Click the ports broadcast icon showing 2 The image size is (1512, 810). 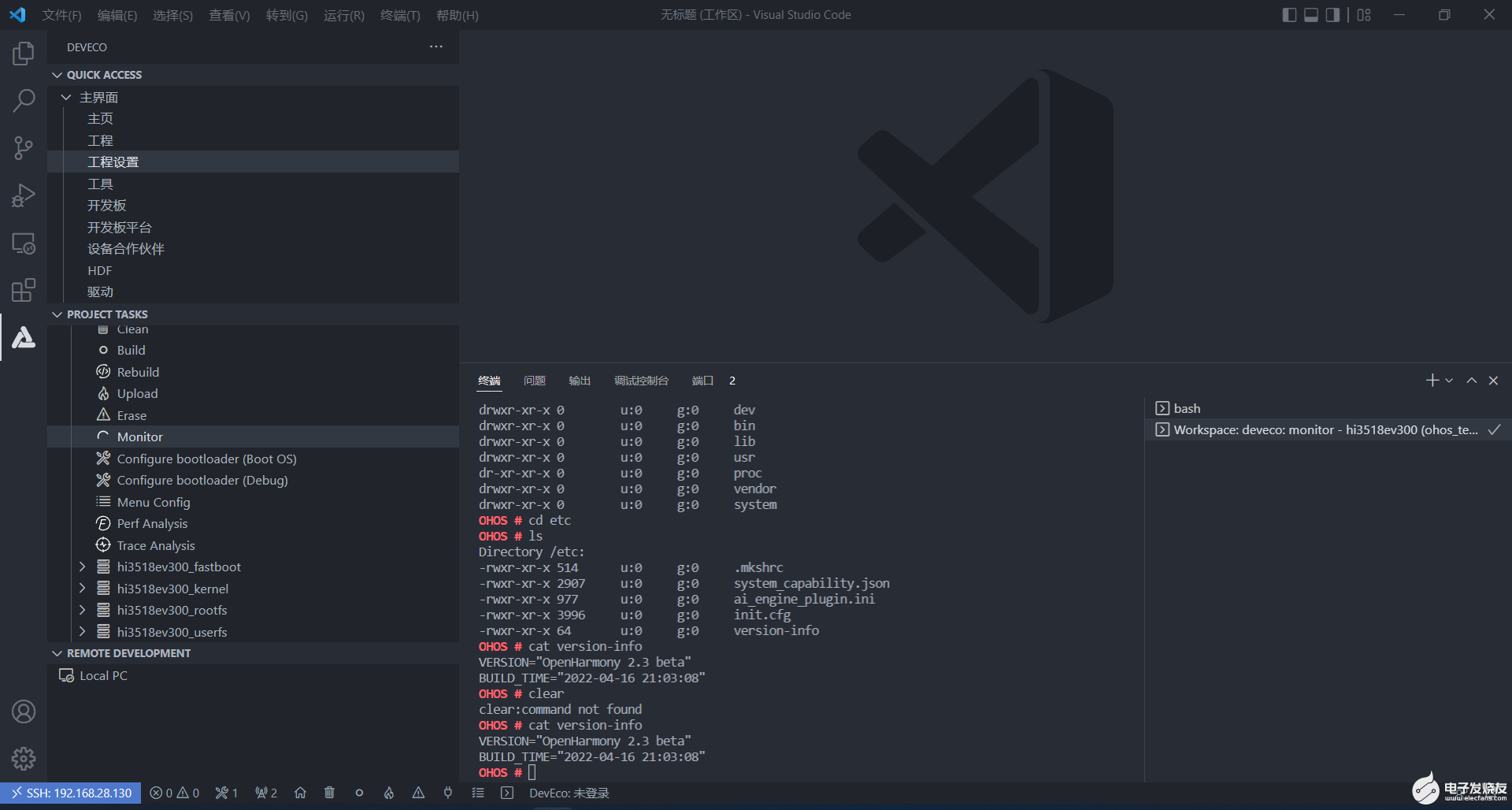click(266, 793)
